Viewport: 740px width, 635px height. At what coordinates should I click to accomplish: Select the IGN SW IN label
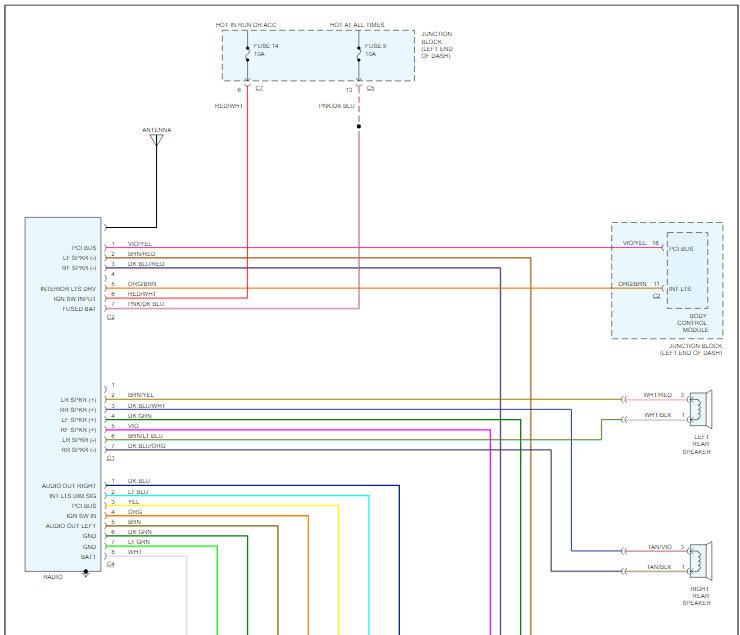pyautogui.click(x=81, y=516)
